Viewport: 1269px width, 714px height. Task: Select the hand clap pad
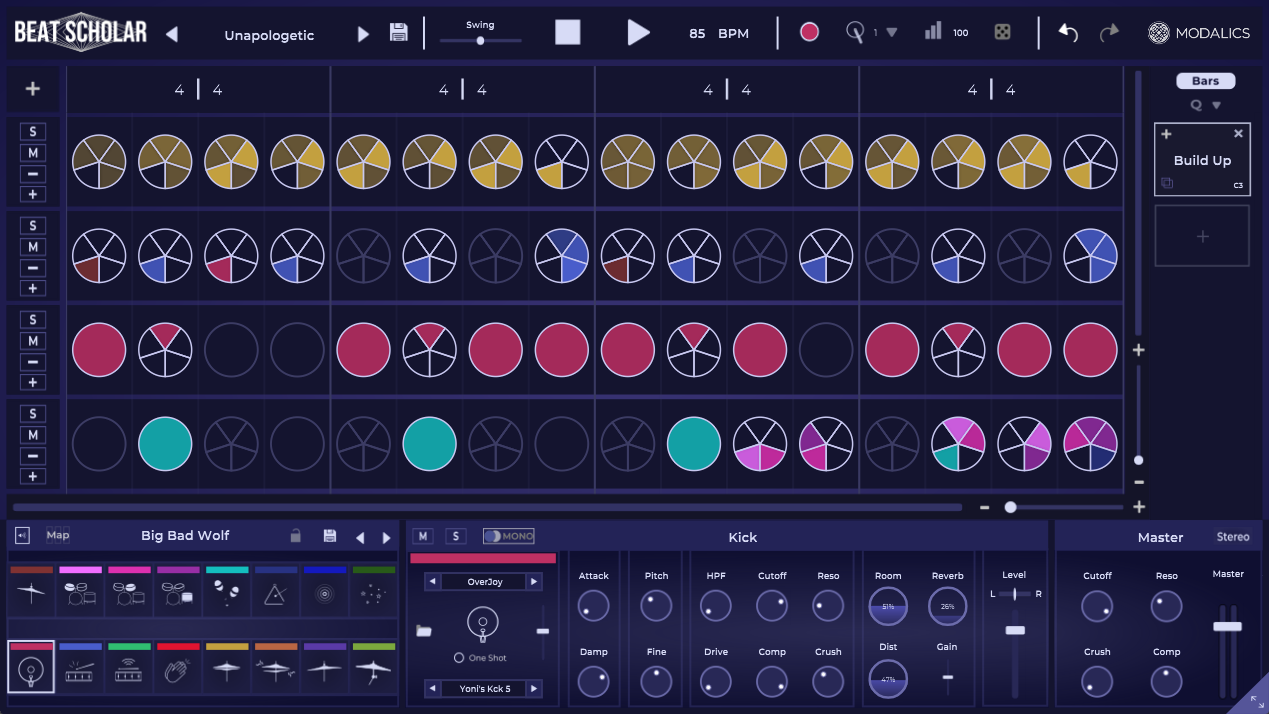click(x=177, y=668)
